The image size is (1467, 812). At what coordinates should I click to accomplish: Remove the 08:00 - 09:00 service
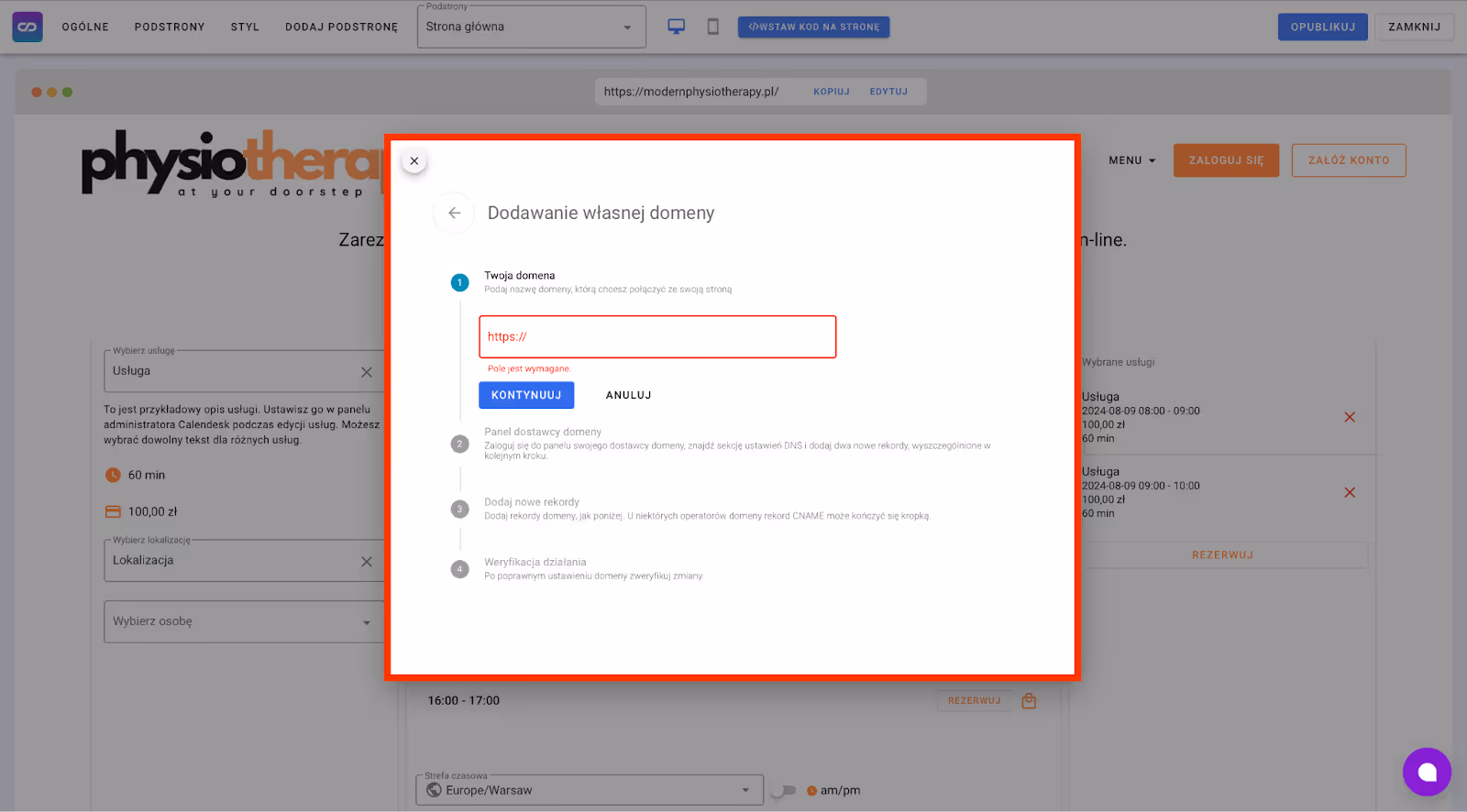[x=1349, y=418]
